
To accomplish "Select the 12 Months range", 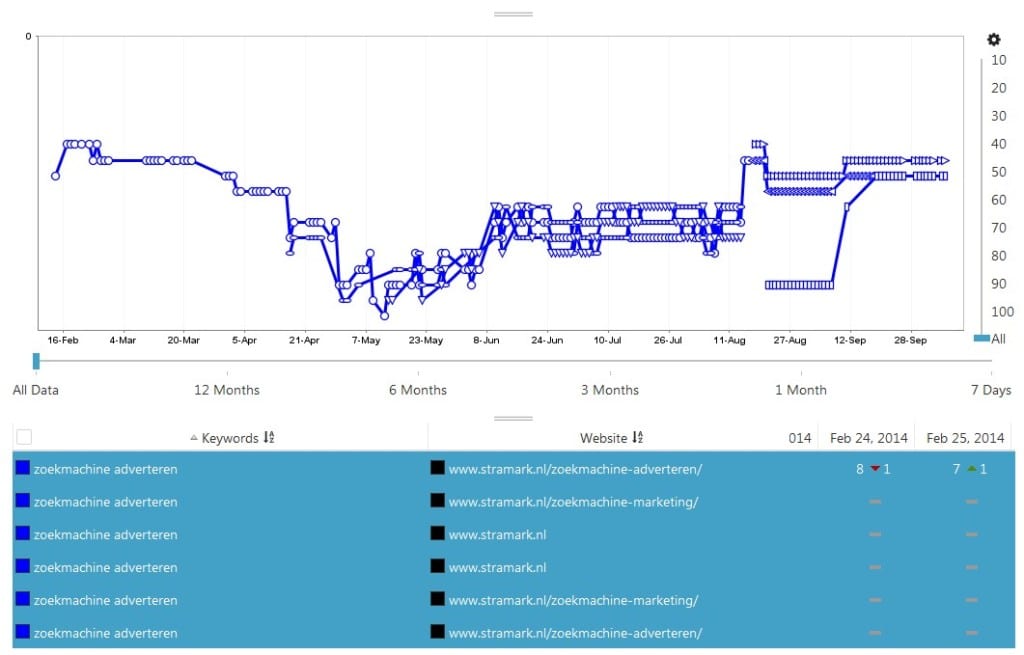I will (x=227, y=390).
